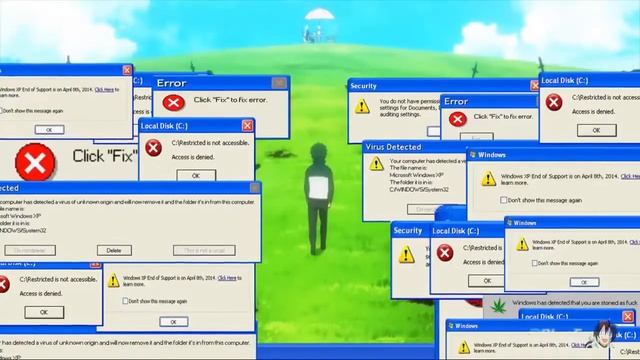Click the Delete button in virus dialog
Viewport: 640px width, 360px height.
point(114,250)
